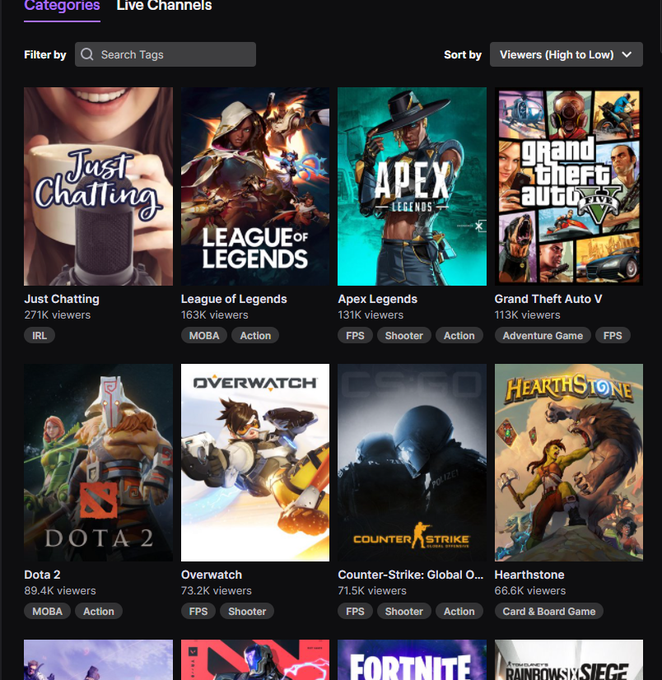Screen dimensions: 662x680
Task: Select the Card & Board Game tag
Action: pyautogui.click(x=549, y=611)
